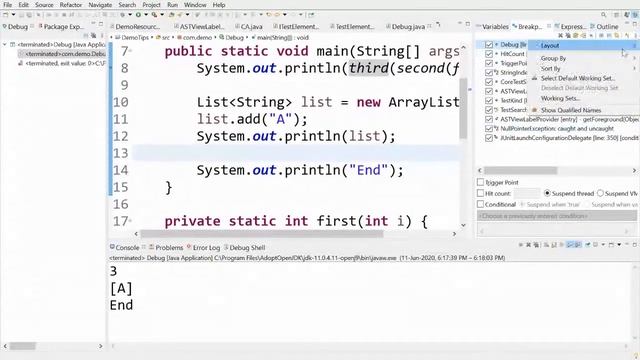Viewport: 640px width, 360px height.
Task: Click Expand All icon in Breakpoints view
Action: pyautogui.click(x=601, y=36)
